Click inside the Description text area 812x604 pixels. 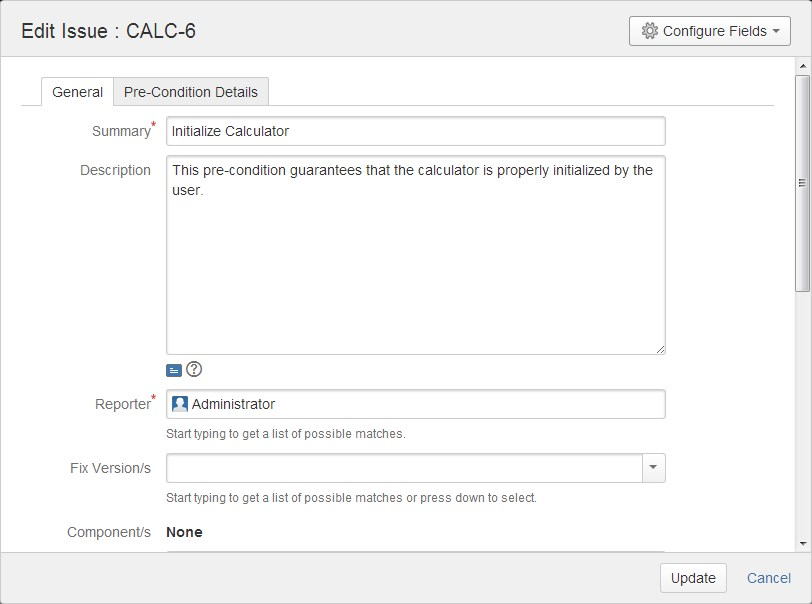point(415,255)
